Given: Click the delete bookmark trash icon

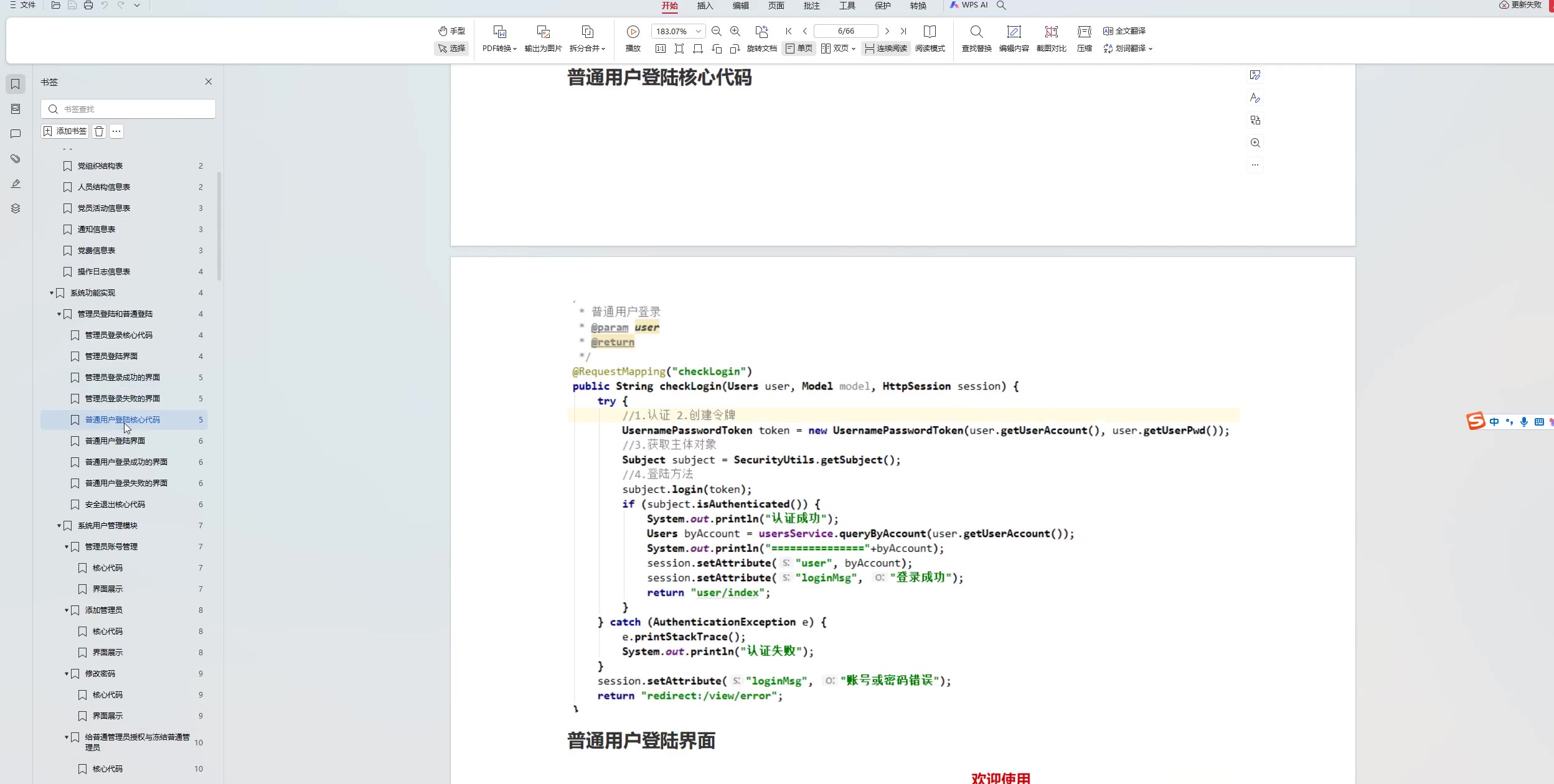Looking at the screenshot, I should [x=99, y=131].
